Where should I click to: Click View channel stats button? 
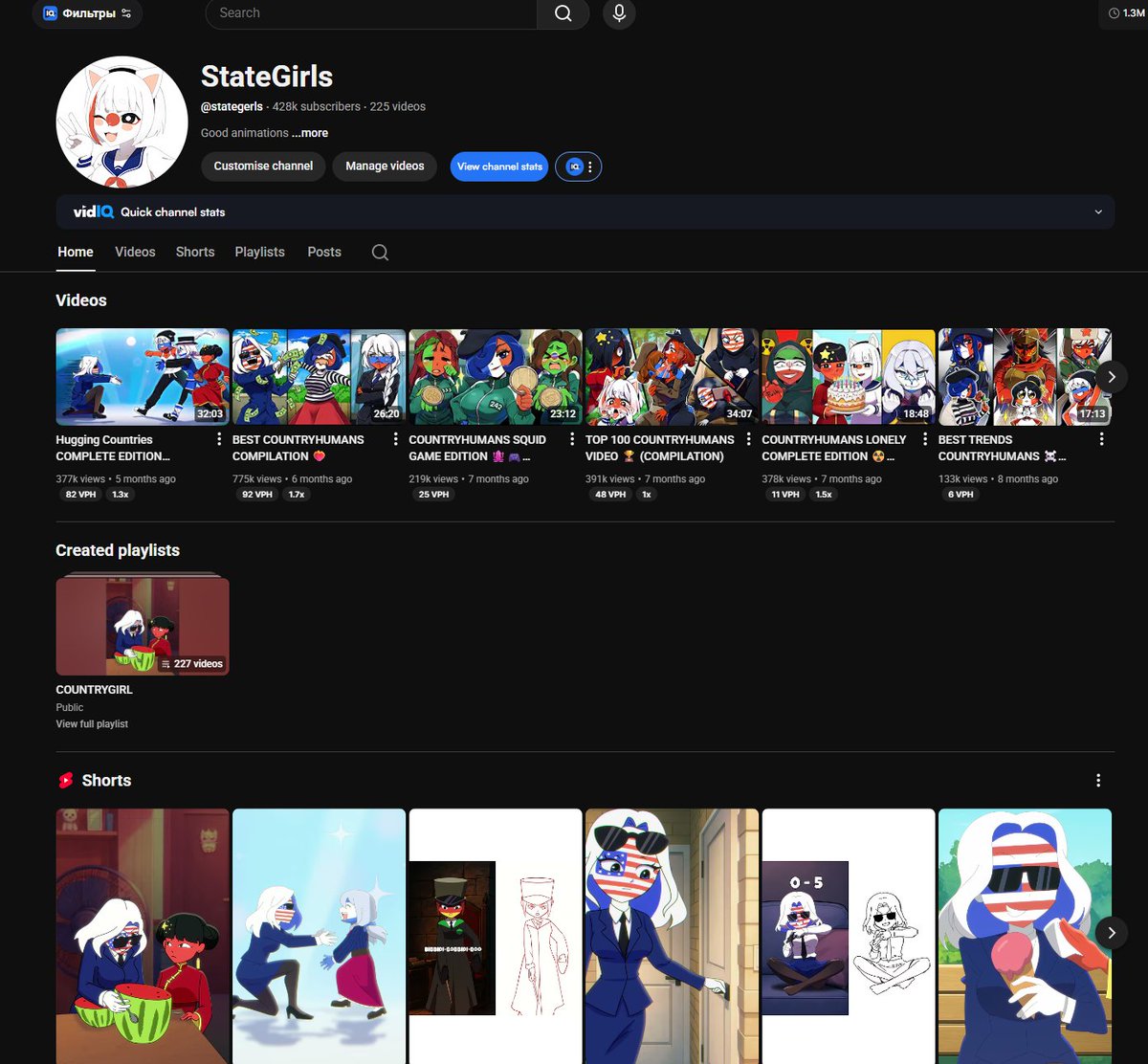pos(499,166)
